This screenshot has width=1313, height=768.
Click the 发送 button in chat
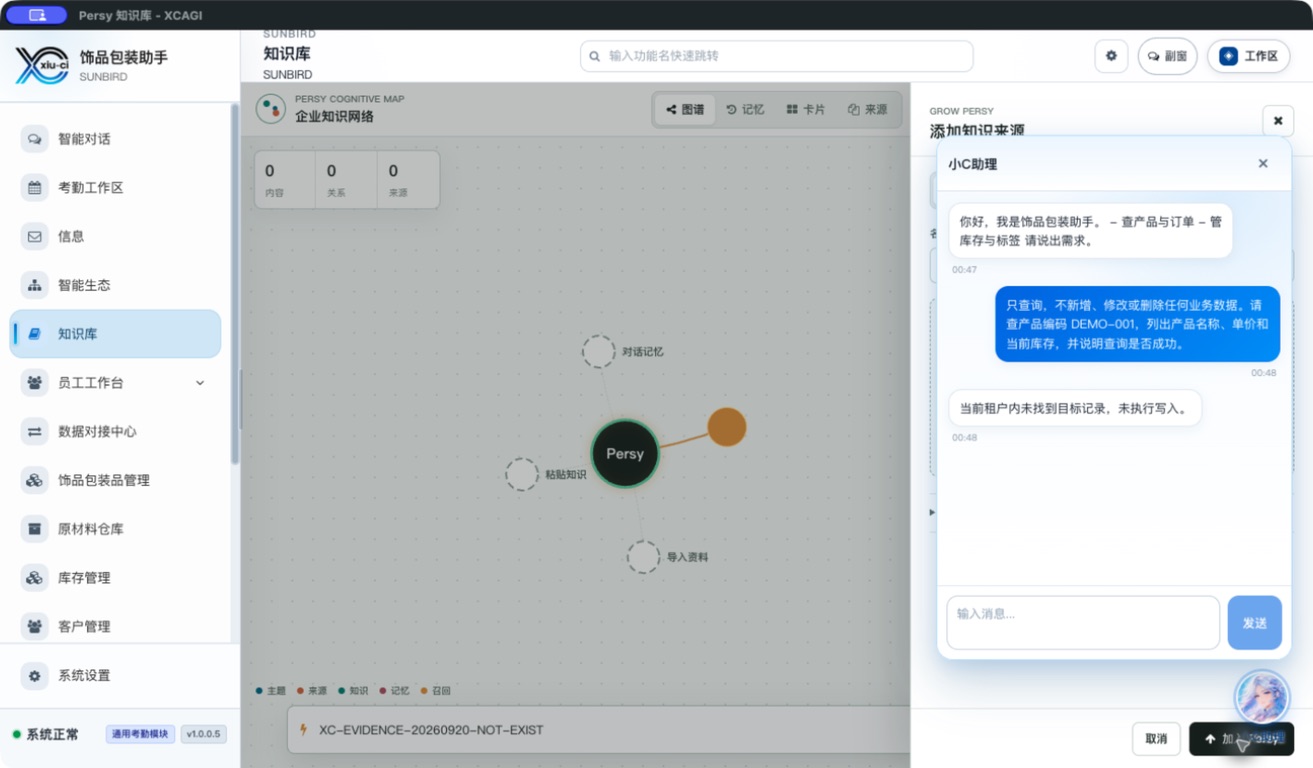[x=1254, y=623]
